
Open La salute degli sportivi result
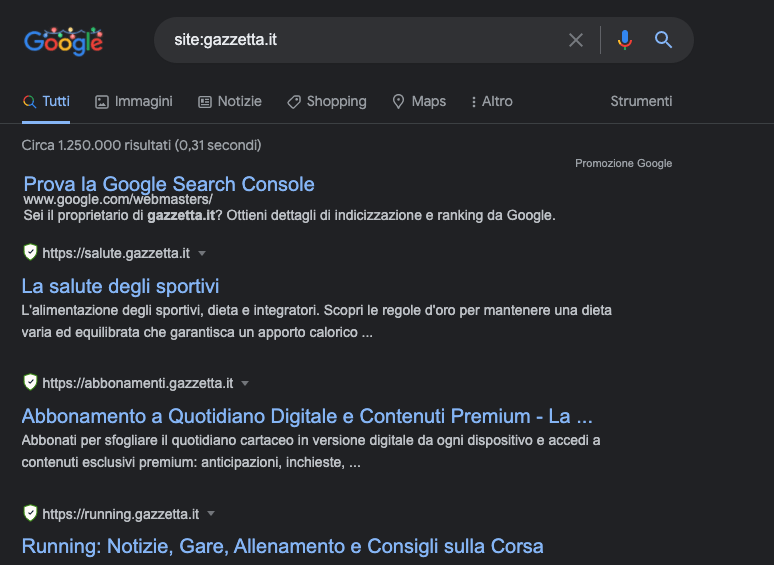120,286
